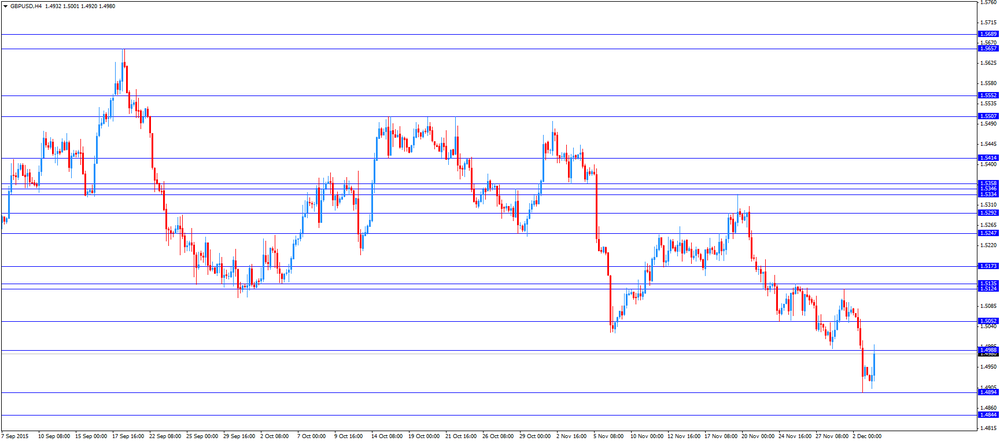The width and height of the screenshot is (1000, 441).
Task: Select the 1.5414 horizontal line price label
Action: click(x=987, y=158)
